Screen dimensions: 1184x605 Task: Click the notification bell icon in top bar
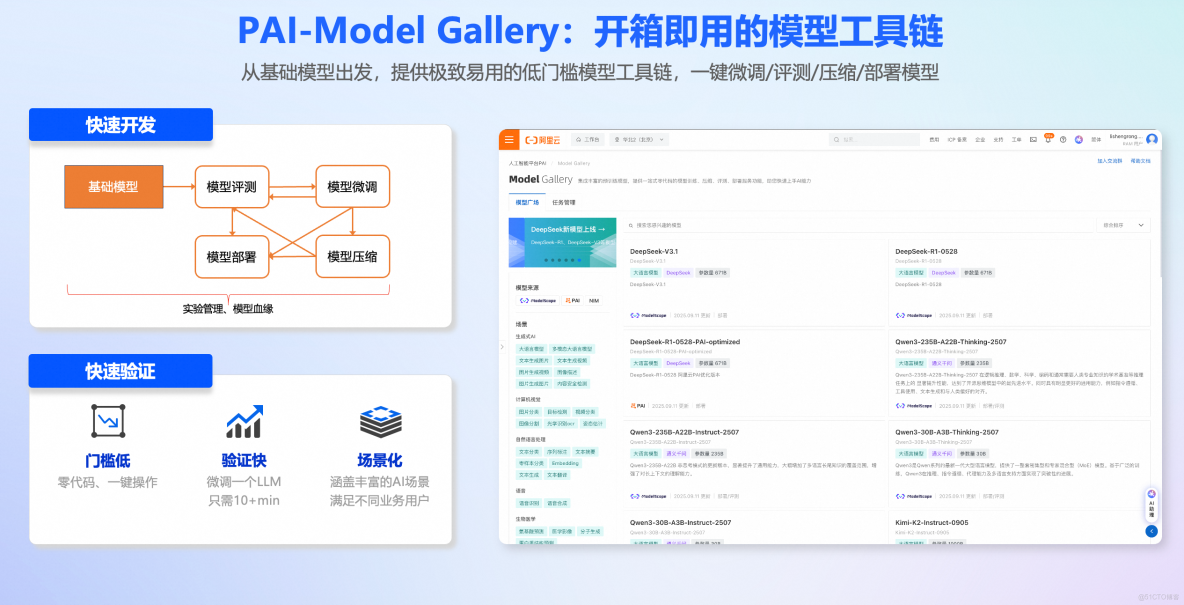tap(1047, 140)
